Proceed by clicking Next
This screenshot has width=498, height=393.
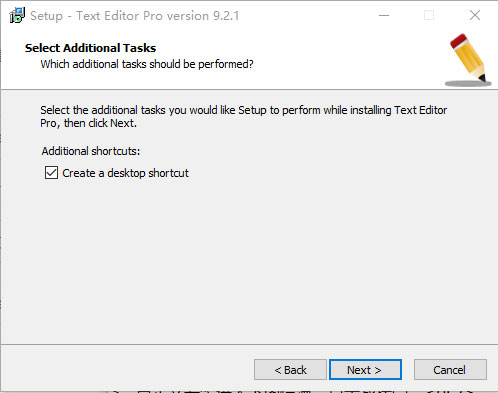click(x=365, y=370)
